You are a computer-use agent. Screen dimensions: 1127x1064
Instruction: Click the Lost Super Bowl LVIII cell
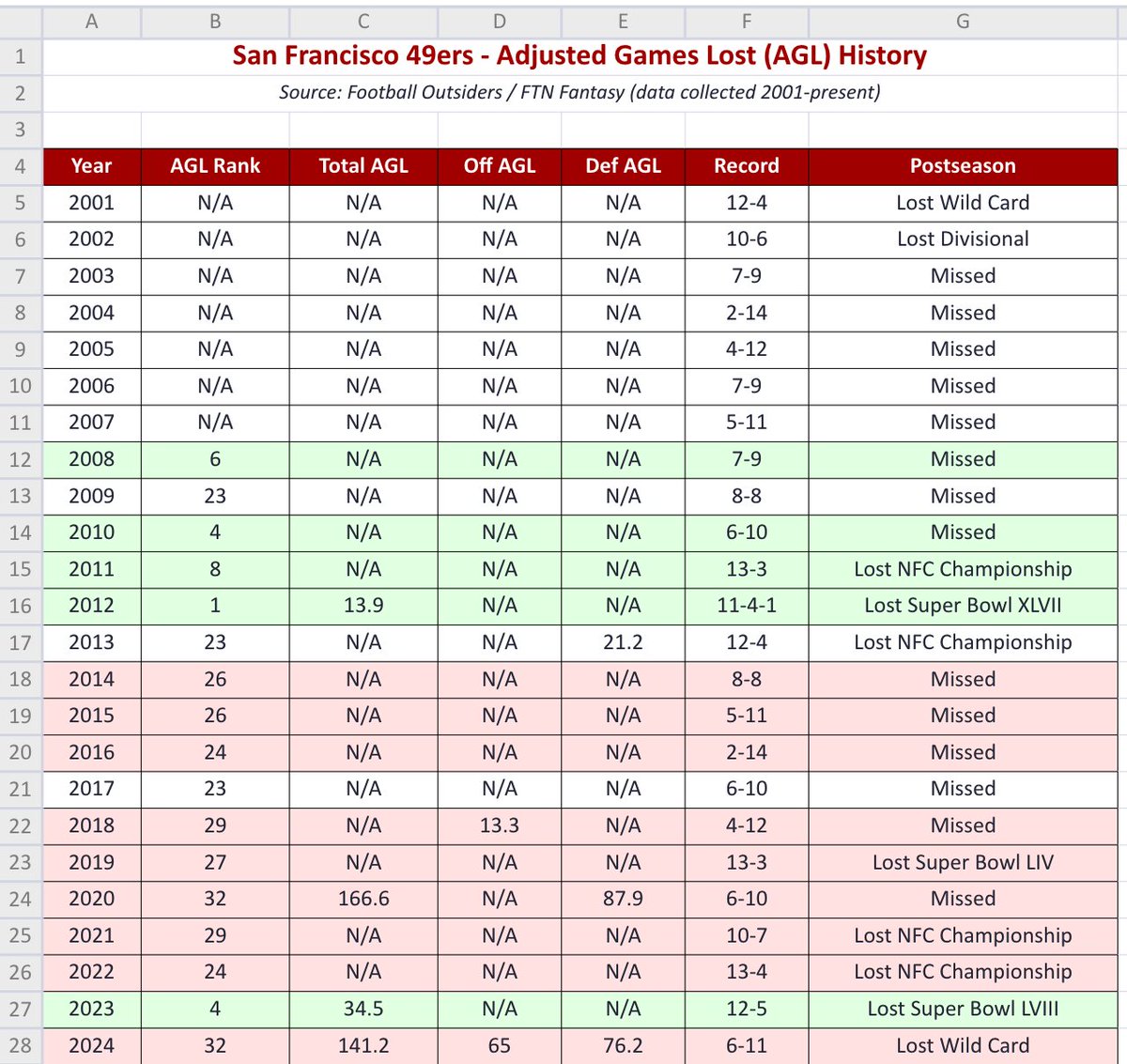pyautogui.click(x=963, y=1009)
